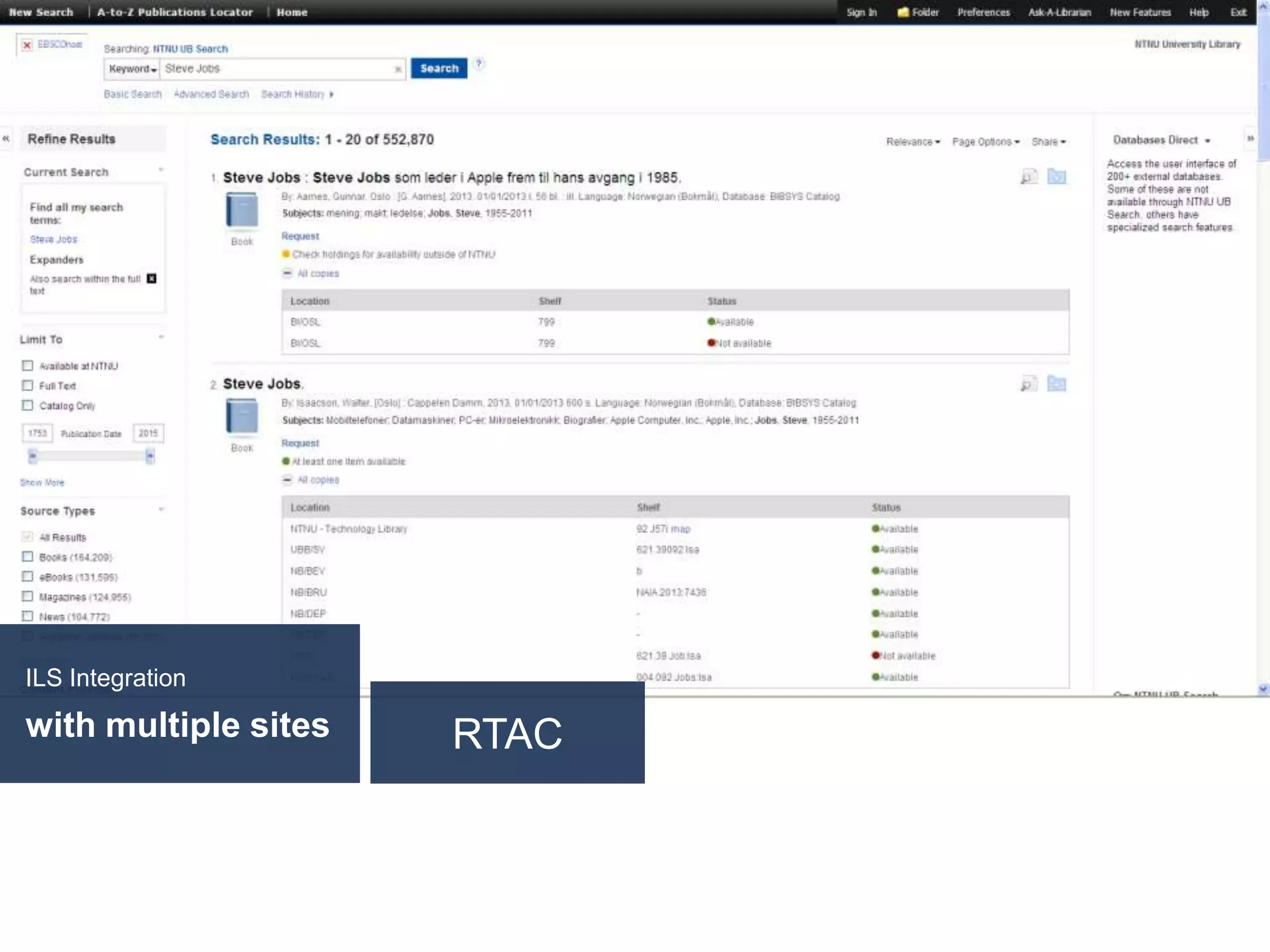The width and height of the screenshot is (1270, 952).
Task: Filter by Magazines source type
Action: [27, 596]
